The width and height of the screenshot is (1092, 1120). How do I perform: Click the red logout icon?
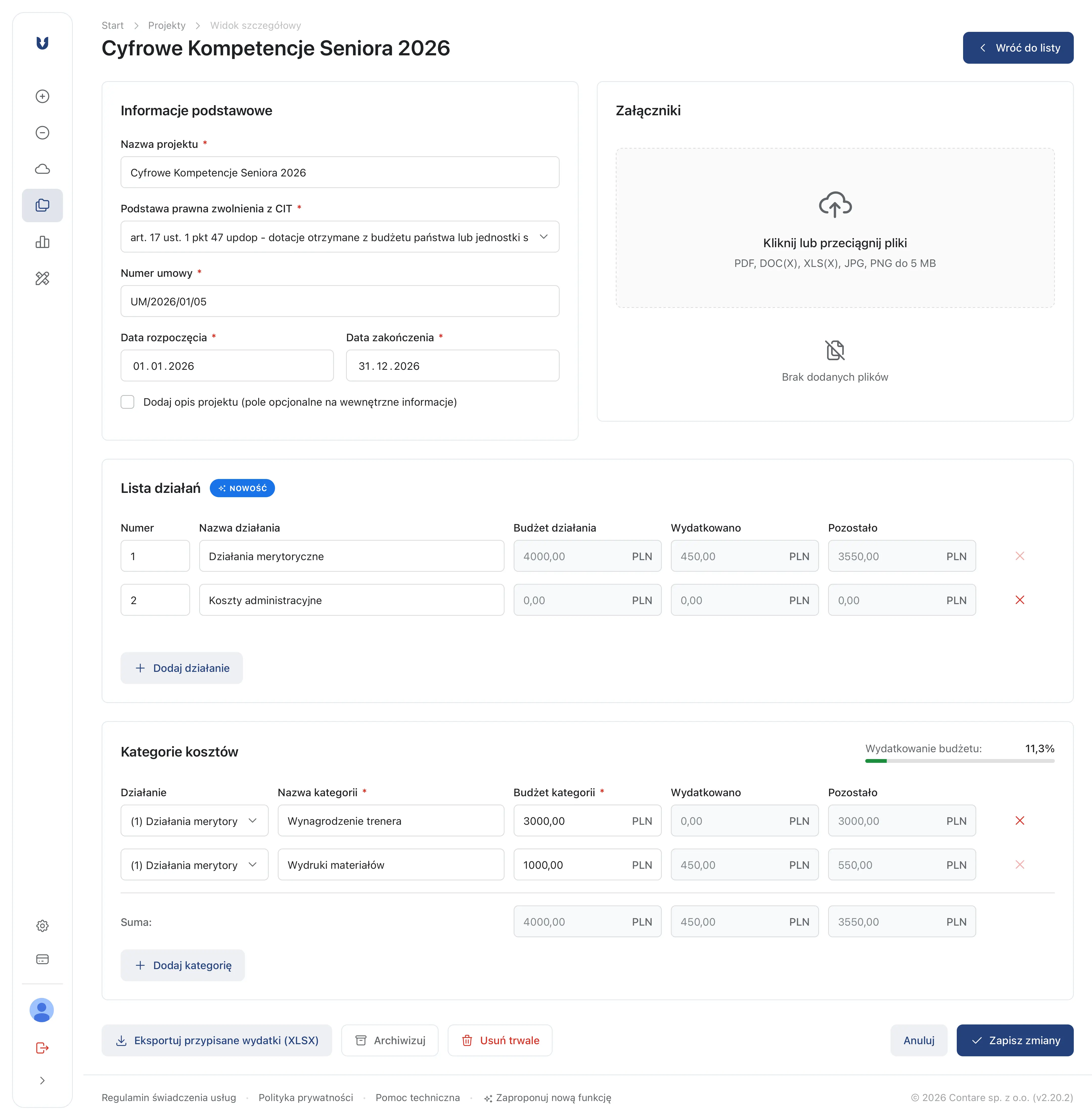(42, 1048)
